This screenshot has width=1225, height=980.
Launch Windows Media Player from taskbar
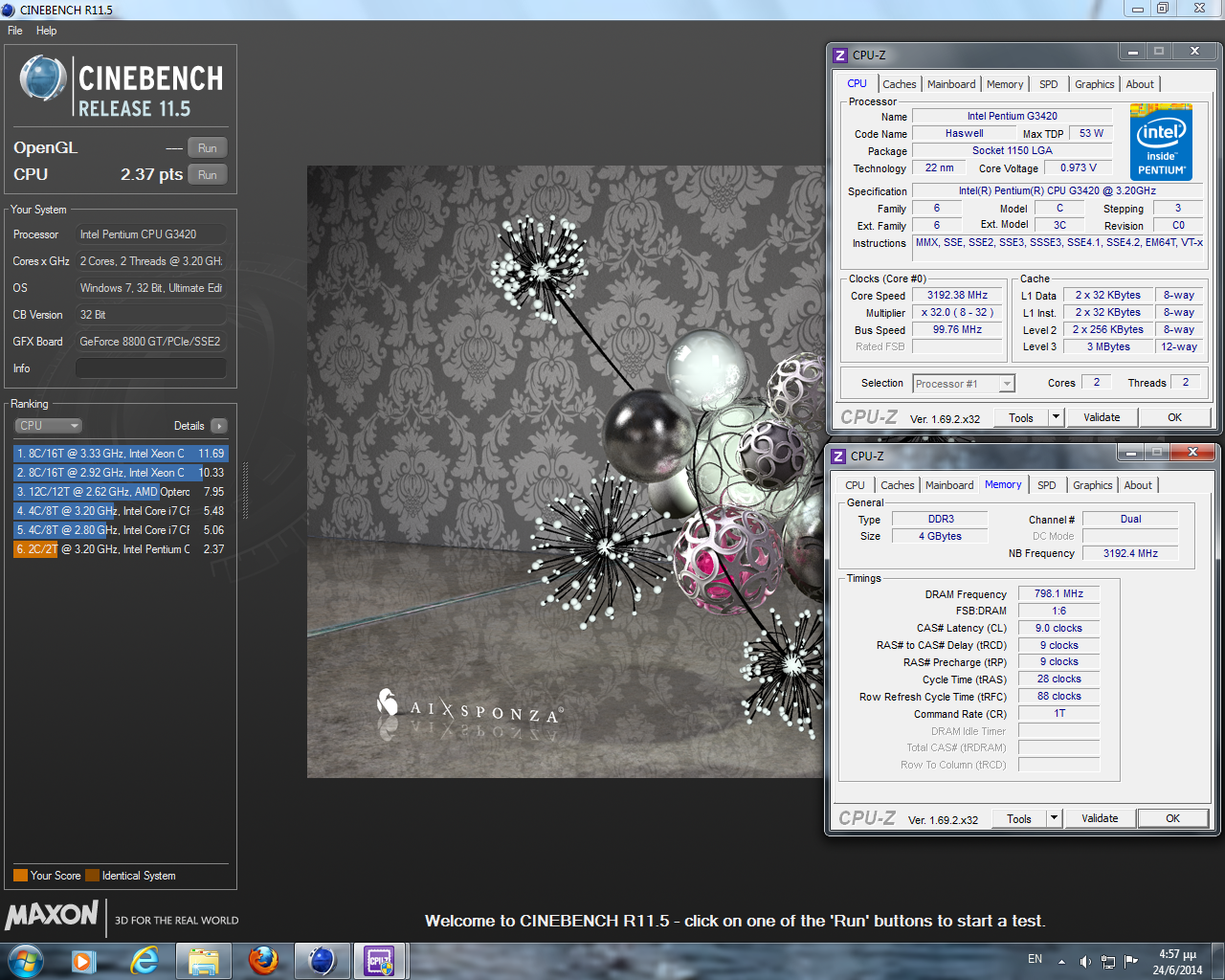click(83, 961)
